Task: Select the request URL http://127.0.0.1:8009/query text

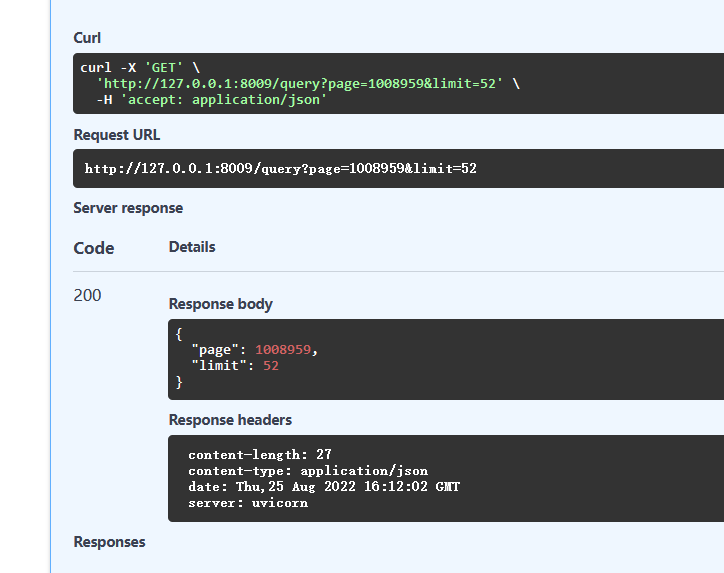Action: click(x=280, y=169)
